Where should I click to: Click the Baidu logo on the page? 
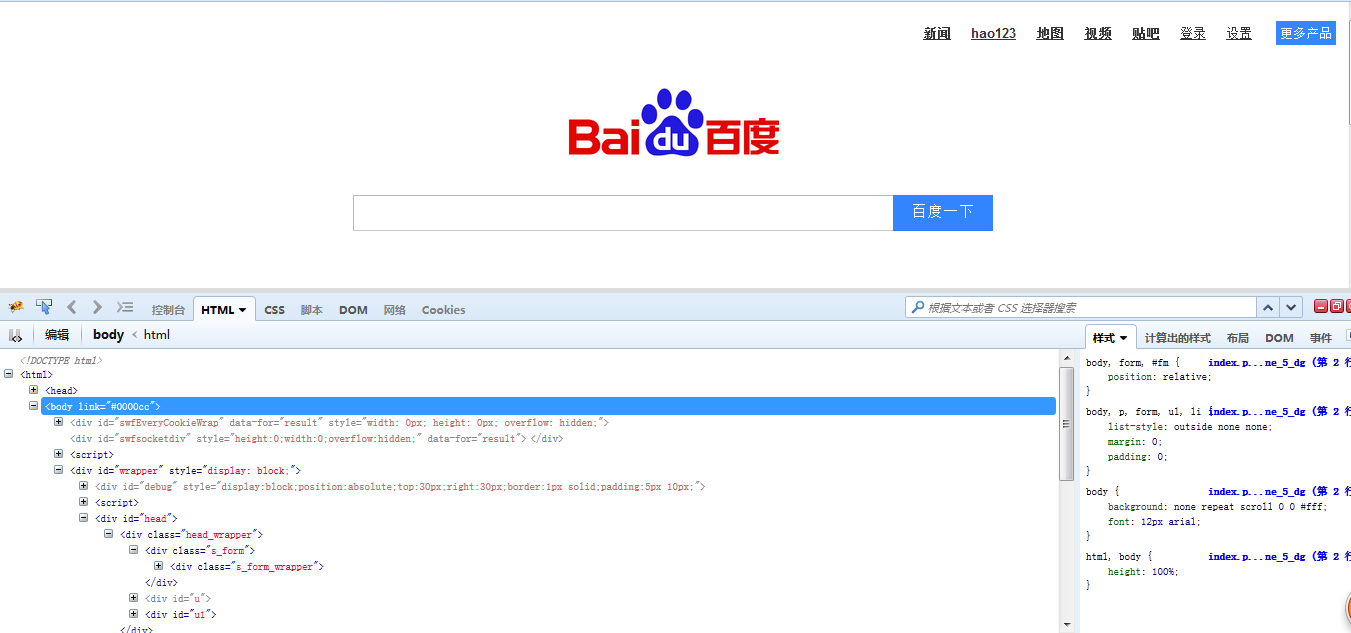pyautogui.click(x=674, y=123)
